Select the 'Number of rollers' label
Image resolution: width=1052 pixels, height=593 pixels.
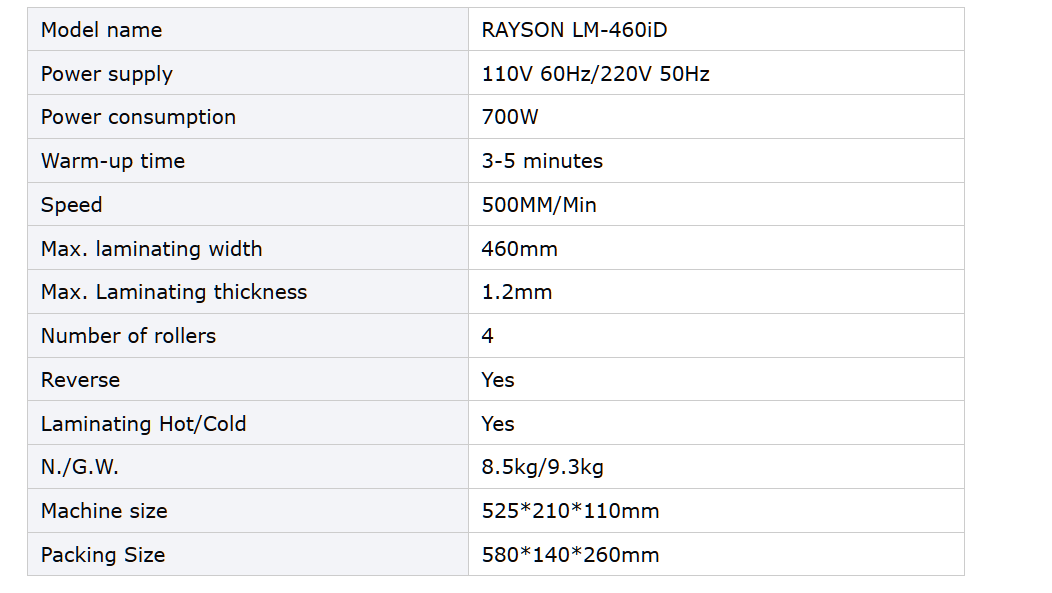click(128, 336)
